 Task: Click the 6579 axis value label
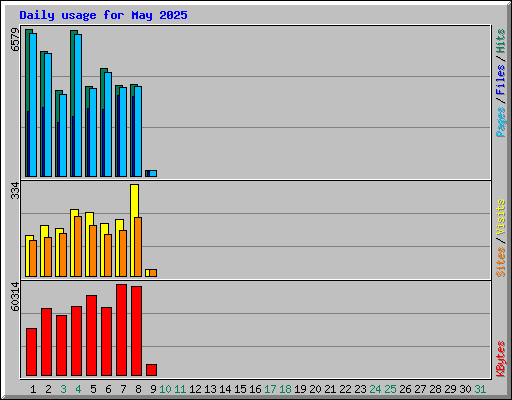pyautogui.click(x=15, y=40)
